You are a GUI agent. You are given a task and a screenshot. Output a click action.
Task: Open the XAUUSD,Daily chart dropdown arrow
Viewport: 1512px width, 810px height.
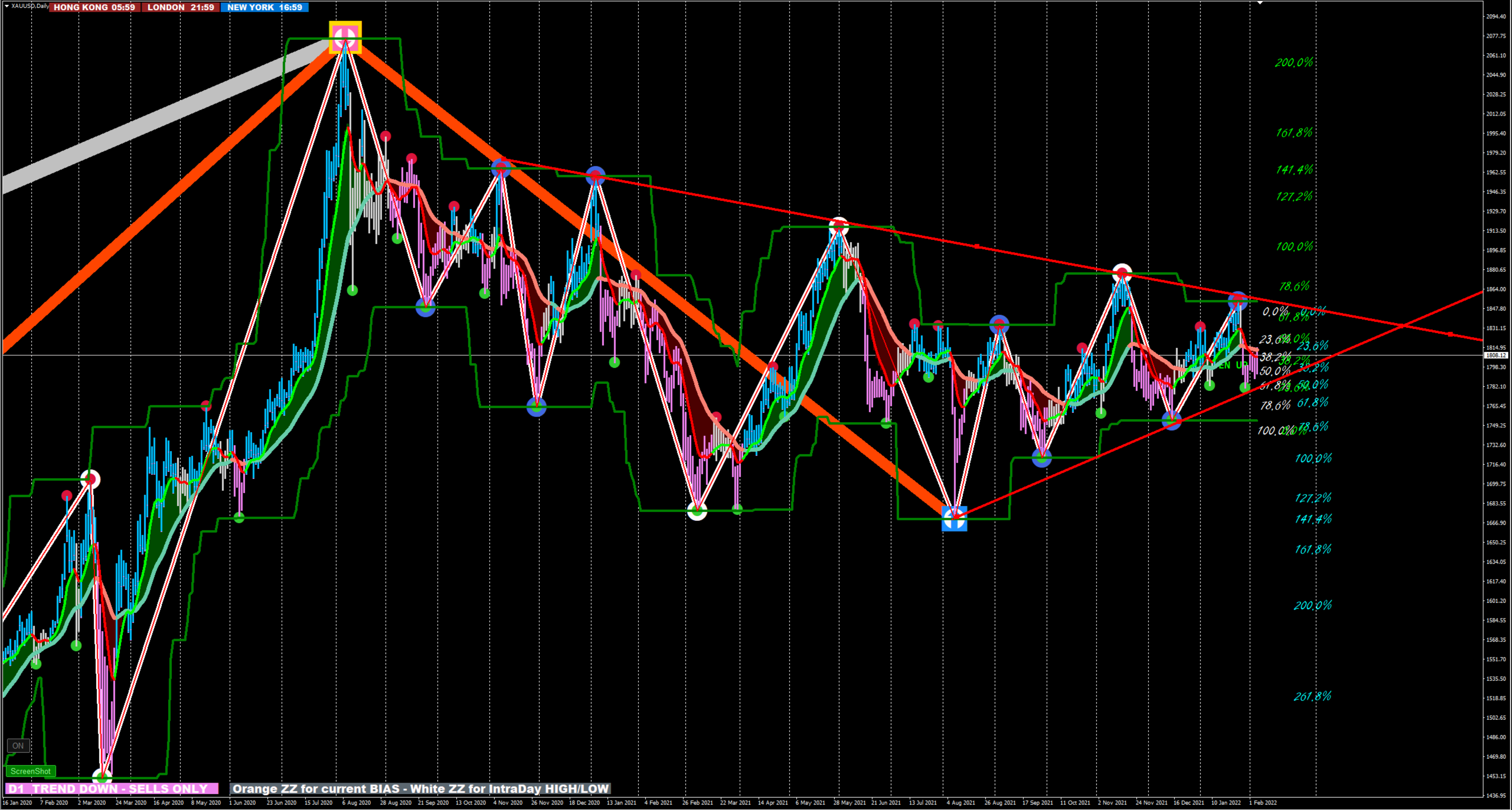(x=6, y=6)
